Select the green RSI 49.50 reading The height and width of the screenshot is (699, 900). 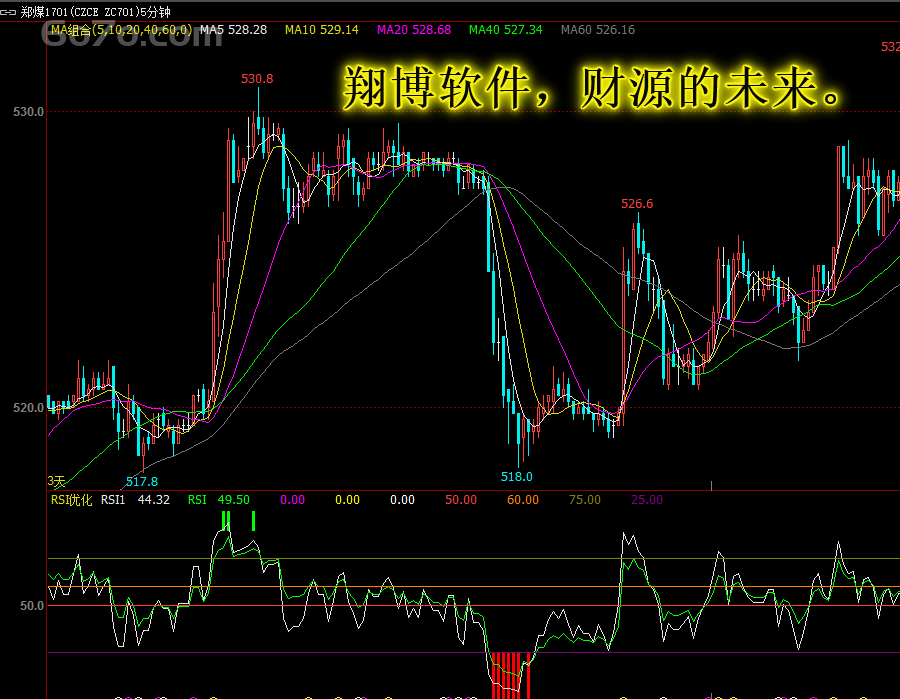[x=219, y=500]
